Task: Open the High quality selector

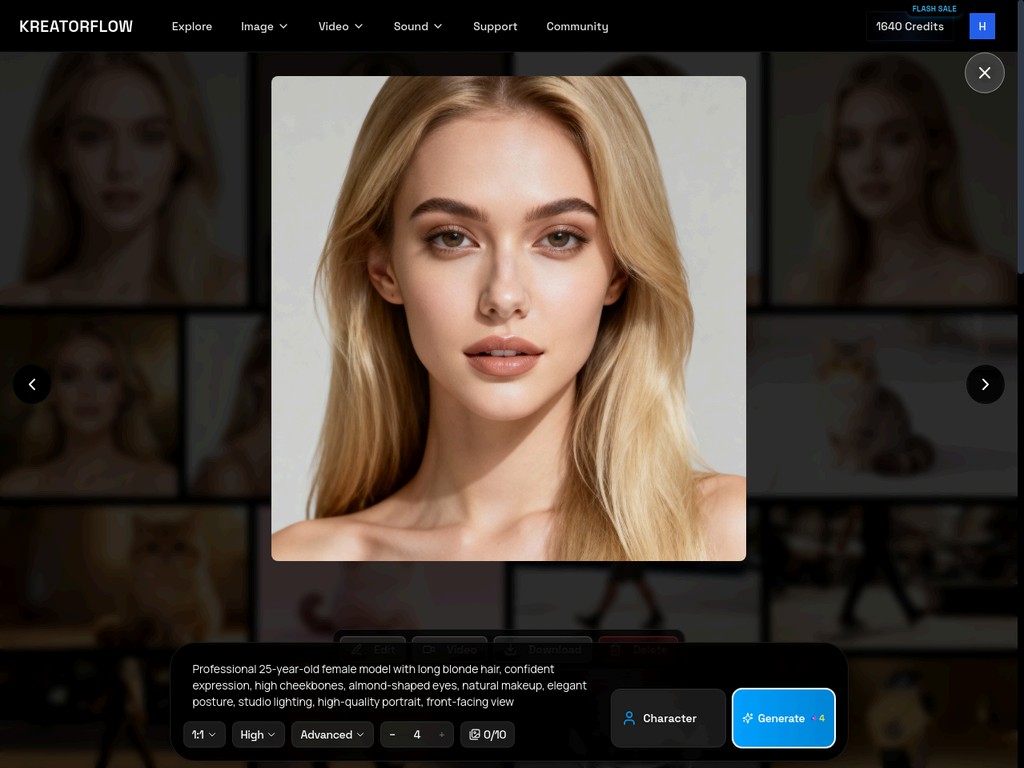Action: pyautogui.click(x=257, y=734)
